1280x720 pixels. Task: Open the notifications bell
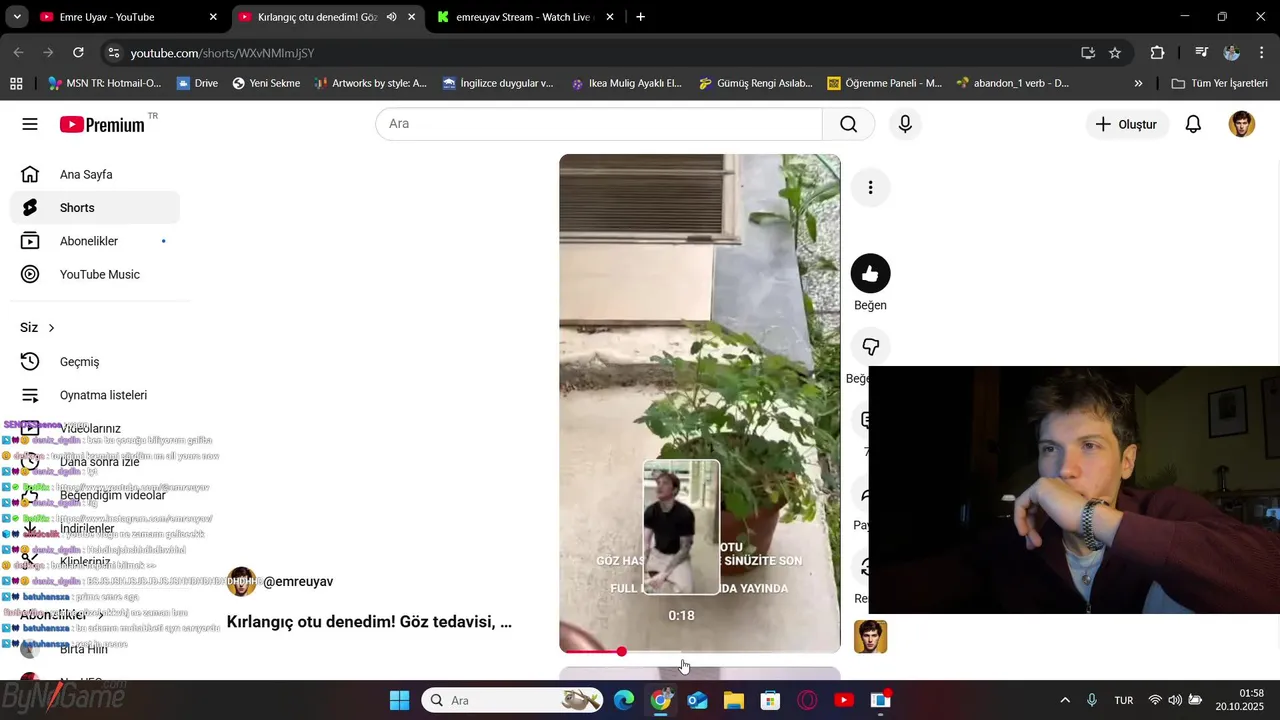(x=1193, y=124)
